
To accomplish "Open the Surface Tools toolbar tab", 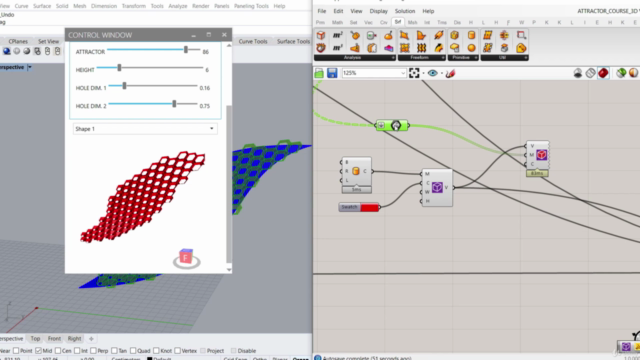I will pos(293,41).
